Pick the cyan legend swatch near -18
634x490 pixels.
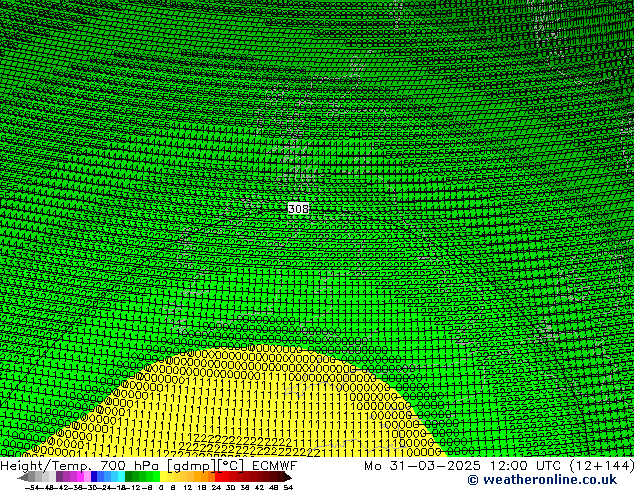(121, 477)
